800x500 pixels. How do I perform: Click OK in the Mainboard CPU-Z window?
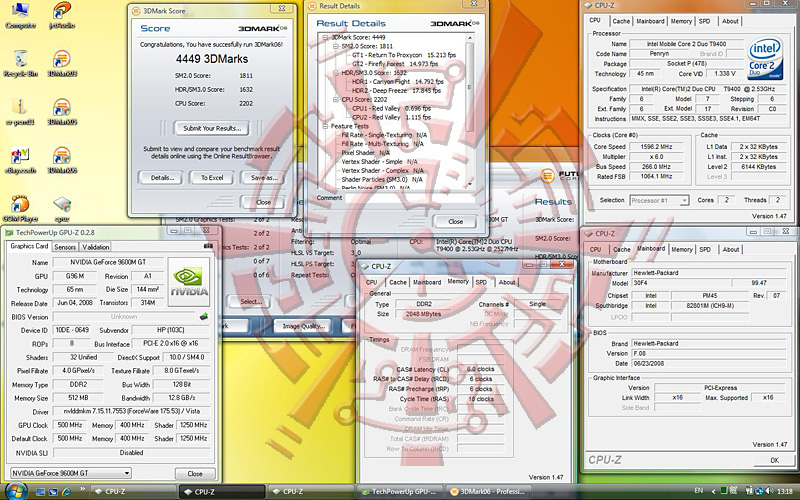tap(774, 460)
